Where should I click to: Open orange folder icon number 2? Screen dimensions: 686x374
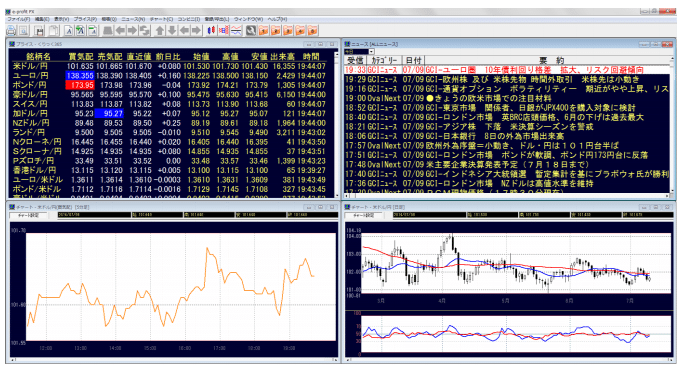[276, 30]
